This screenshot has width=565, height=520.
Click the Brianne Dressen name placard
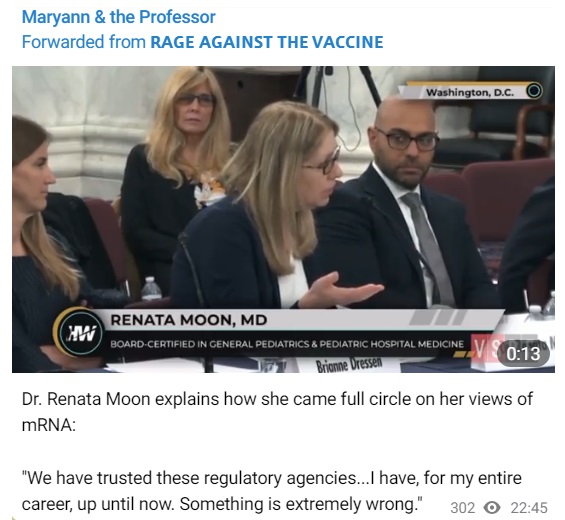(349, 365)
